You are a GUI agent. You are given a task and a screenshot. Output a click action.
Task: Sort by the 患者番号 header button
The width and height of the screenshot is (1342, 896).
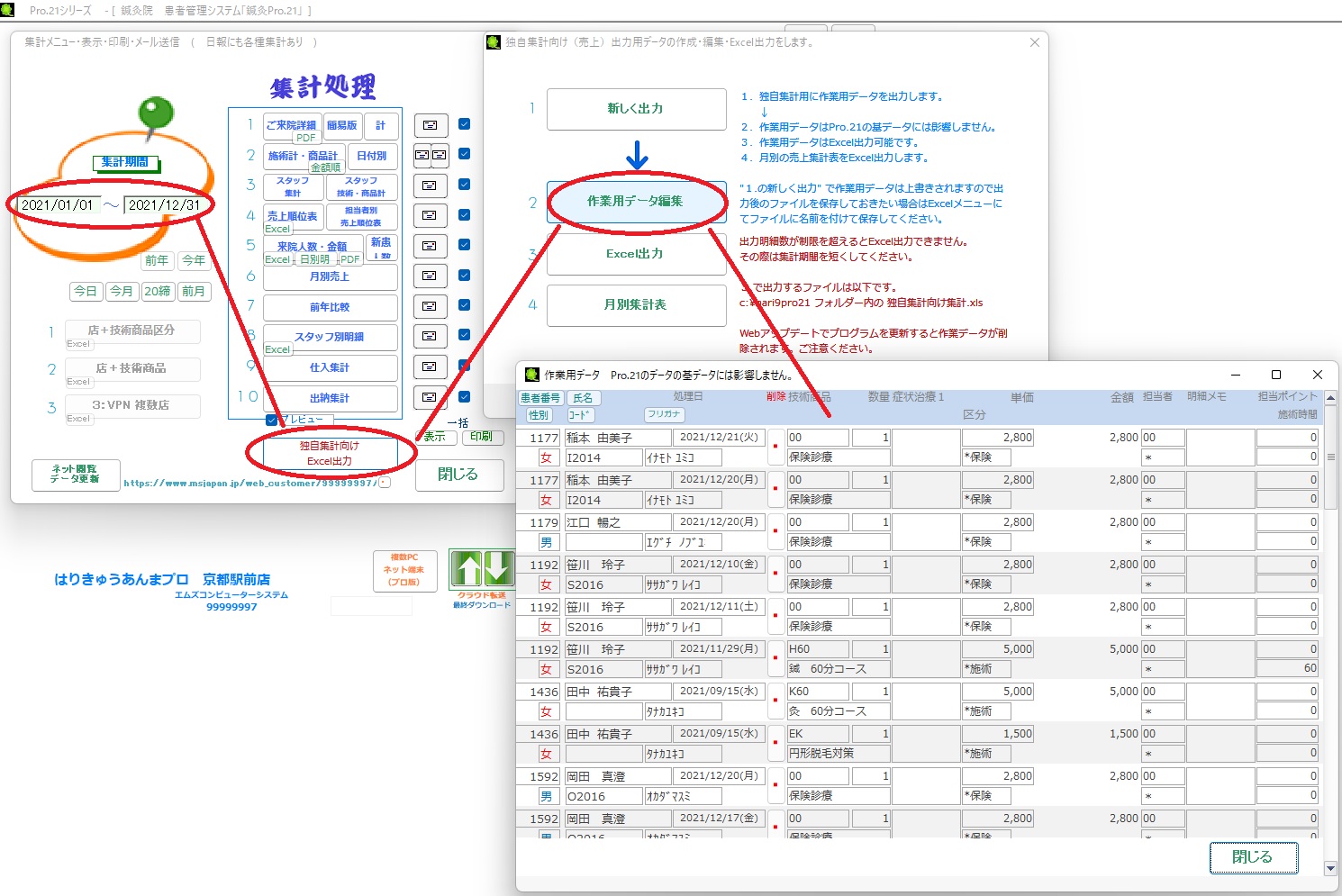pos(540,398)
